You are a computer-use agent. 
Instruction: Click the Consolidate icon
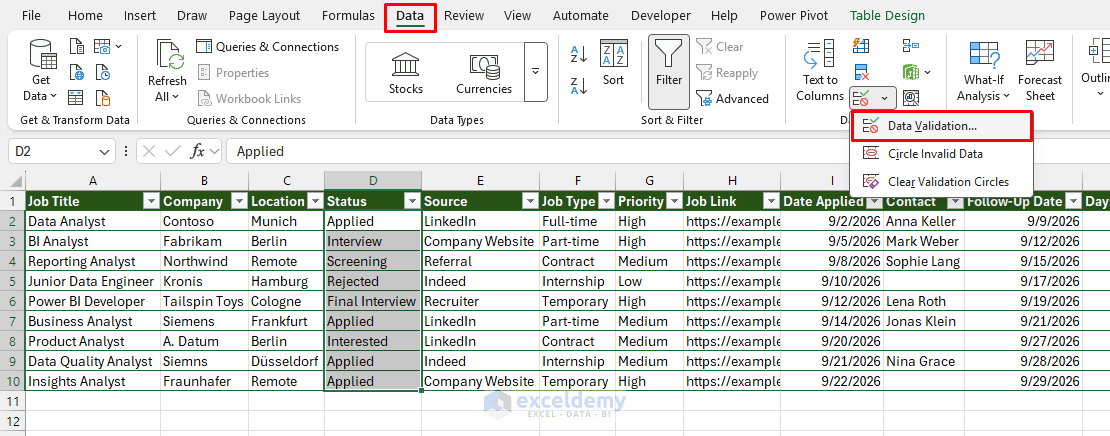[911, 47]
